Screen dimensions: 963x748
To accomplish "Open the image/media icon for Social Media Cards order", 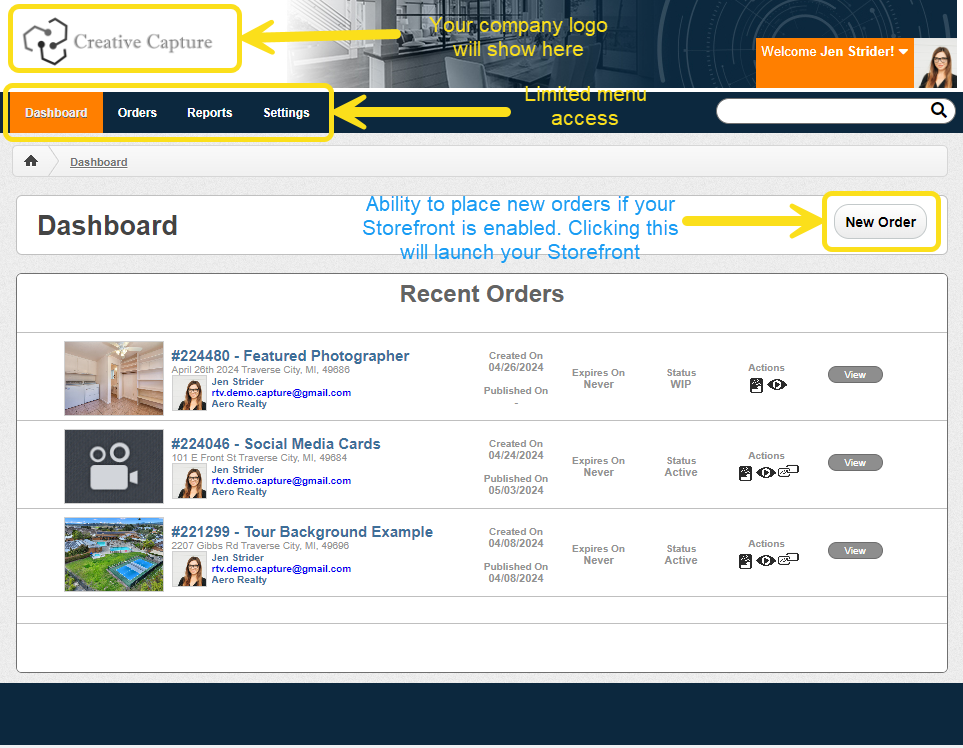I will (745, 473).
